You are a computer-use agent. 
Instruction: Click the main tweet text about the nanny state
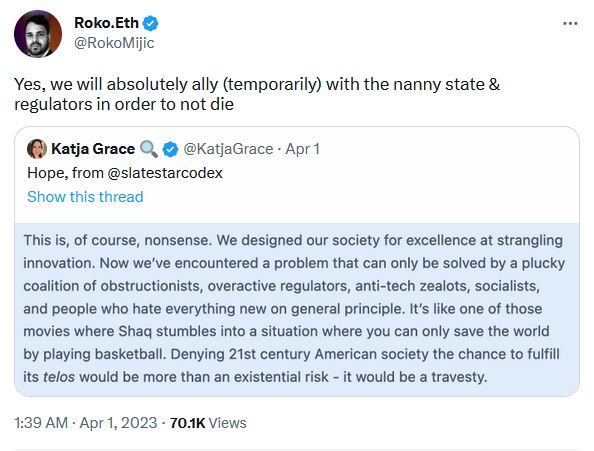[x=257, y=94]
